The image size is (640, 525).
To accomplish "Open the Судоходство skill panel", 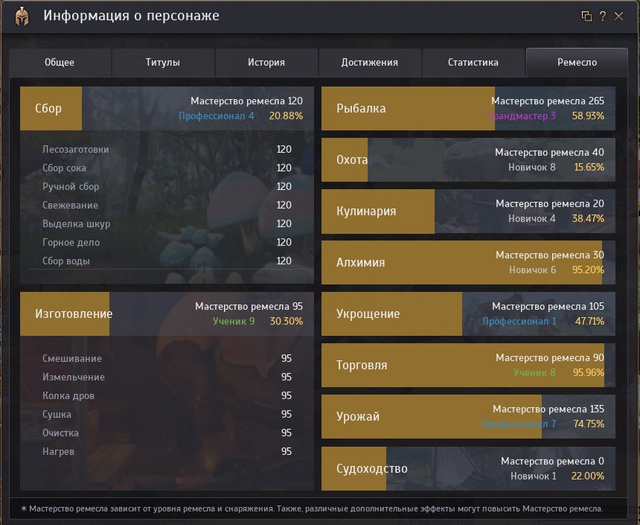I will [468, 469].
